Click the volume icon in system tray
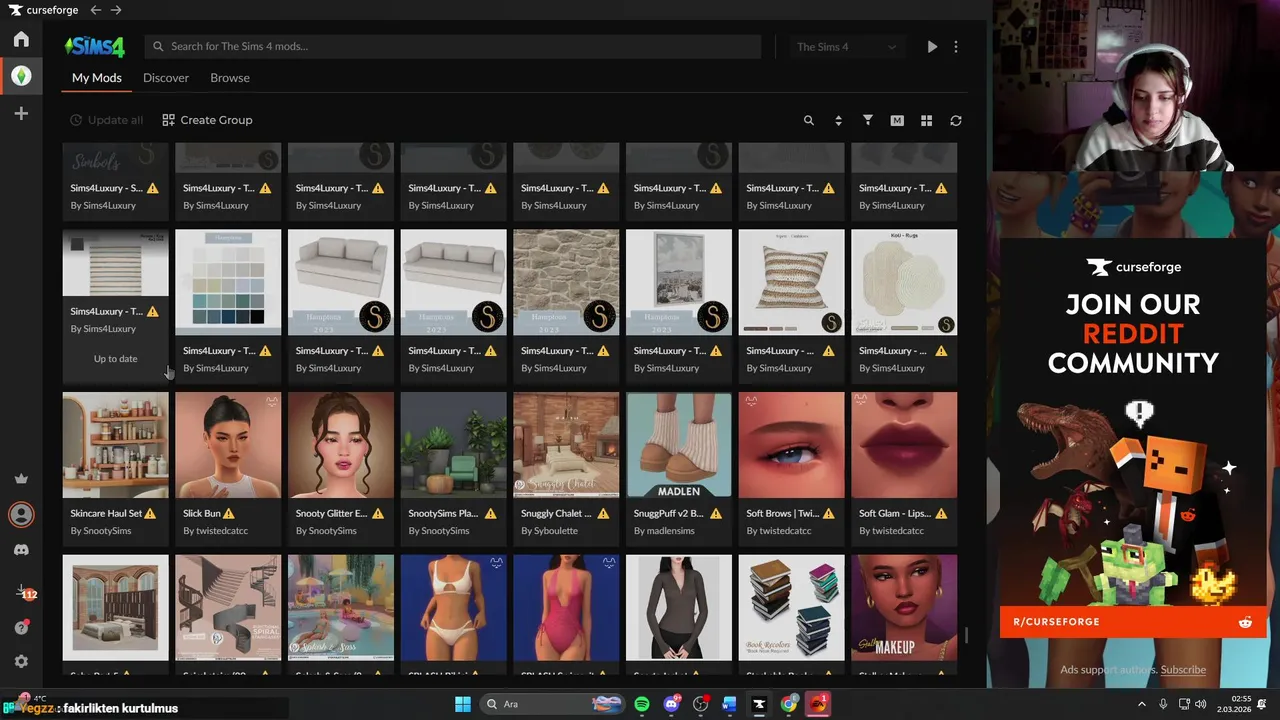The height and width of the screenshot is (720, 1280). tap(1200, 704)
